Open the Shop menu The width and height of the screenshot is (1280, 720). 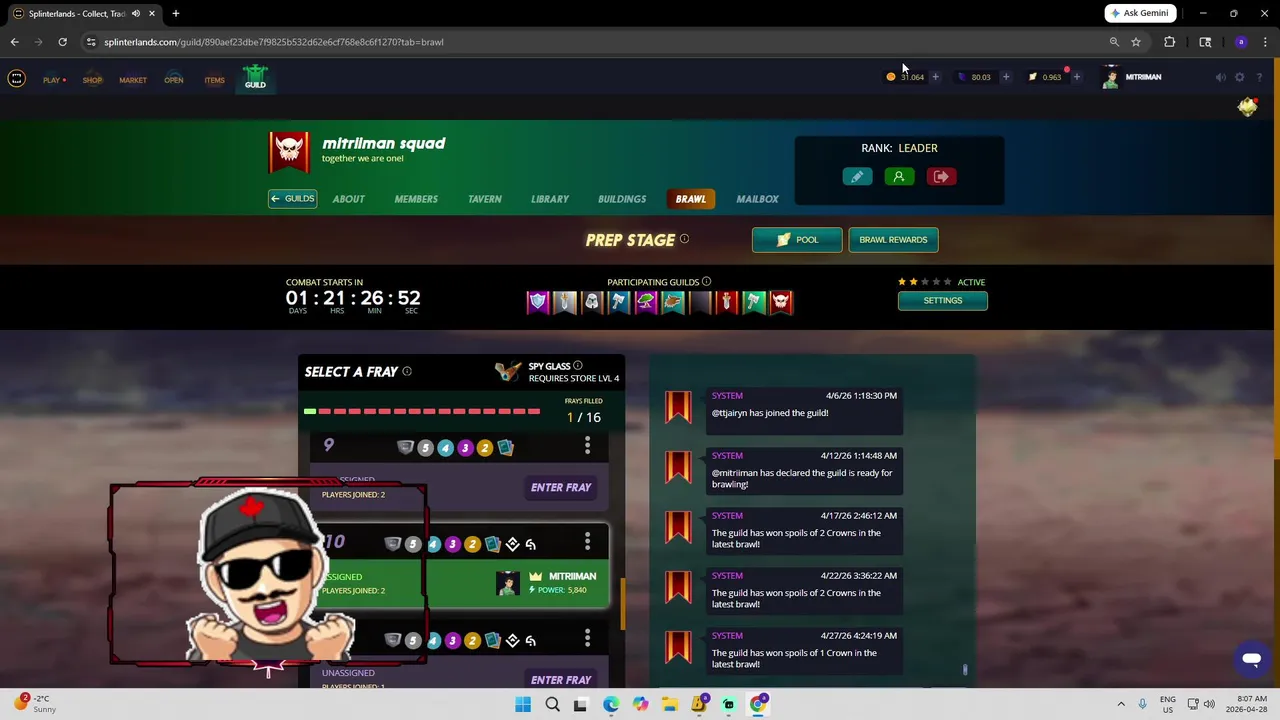click(x=92, y=80)
